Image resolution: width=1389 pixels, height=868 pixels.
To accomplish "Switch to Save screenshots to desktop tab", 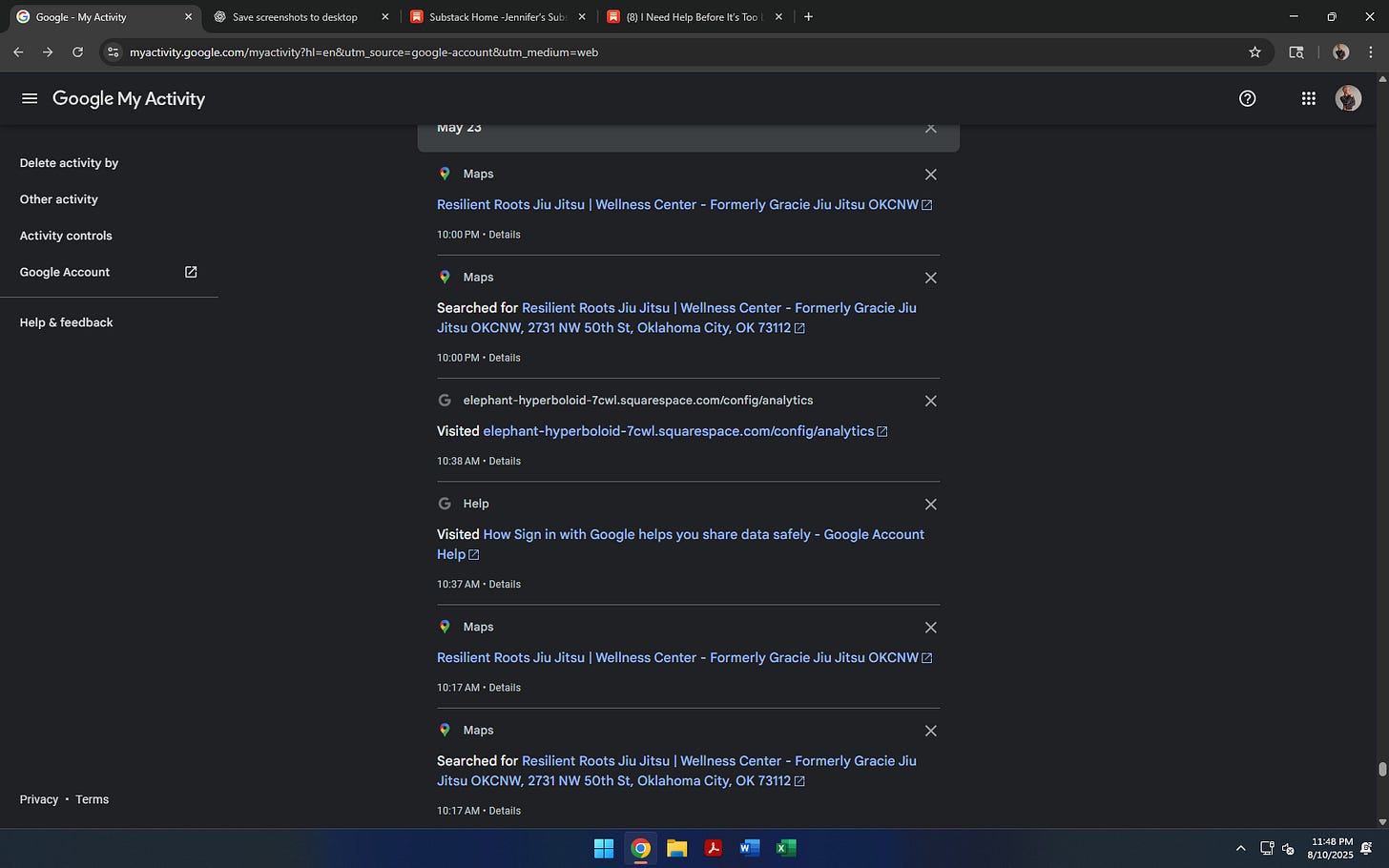I will point(302,16).
